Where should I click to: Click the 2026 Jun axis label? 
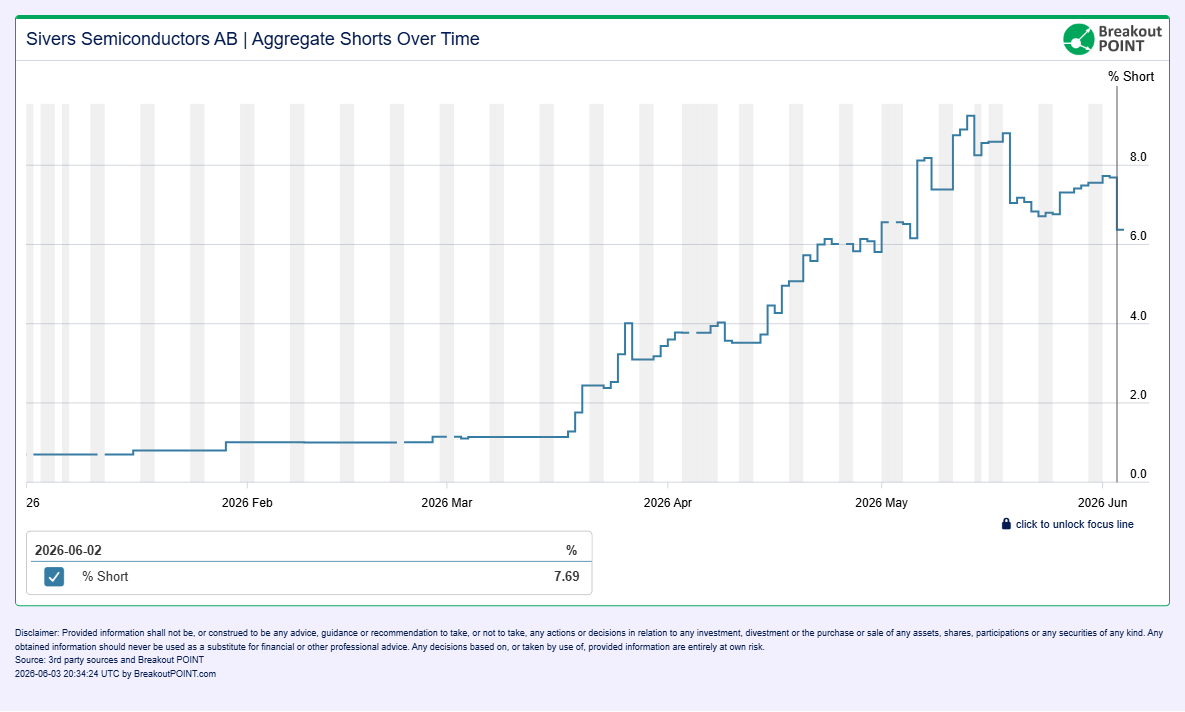1103,503
